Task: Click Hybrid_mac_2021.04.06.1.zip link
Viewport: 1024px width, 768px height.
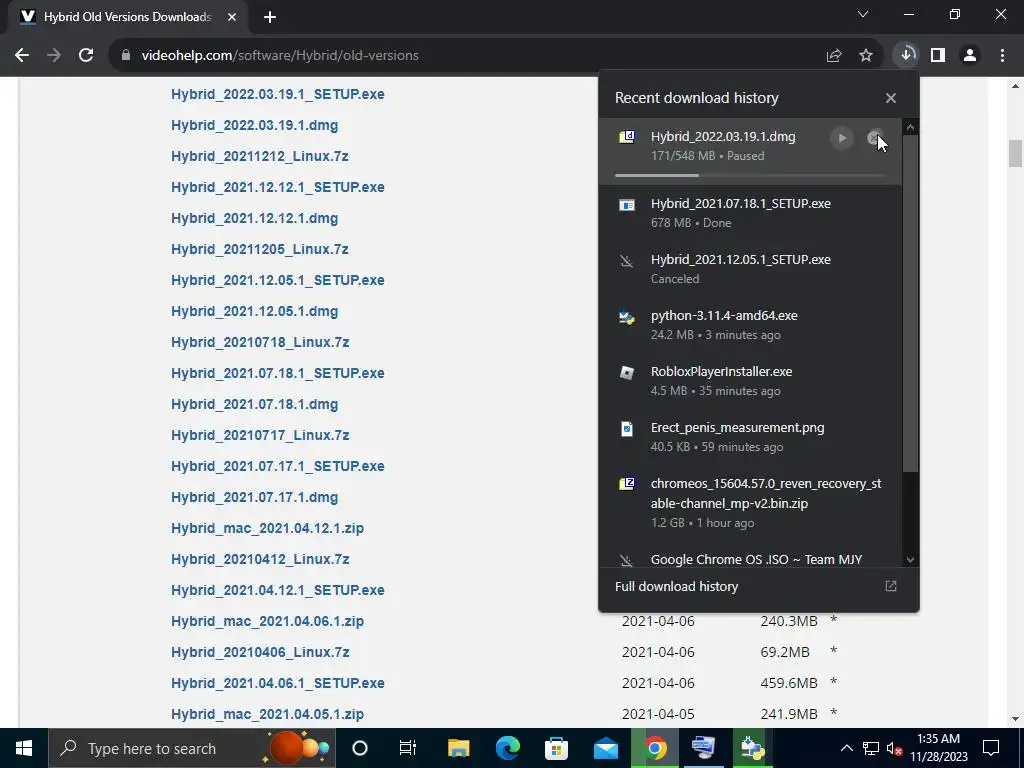Action: click(267, 621)
